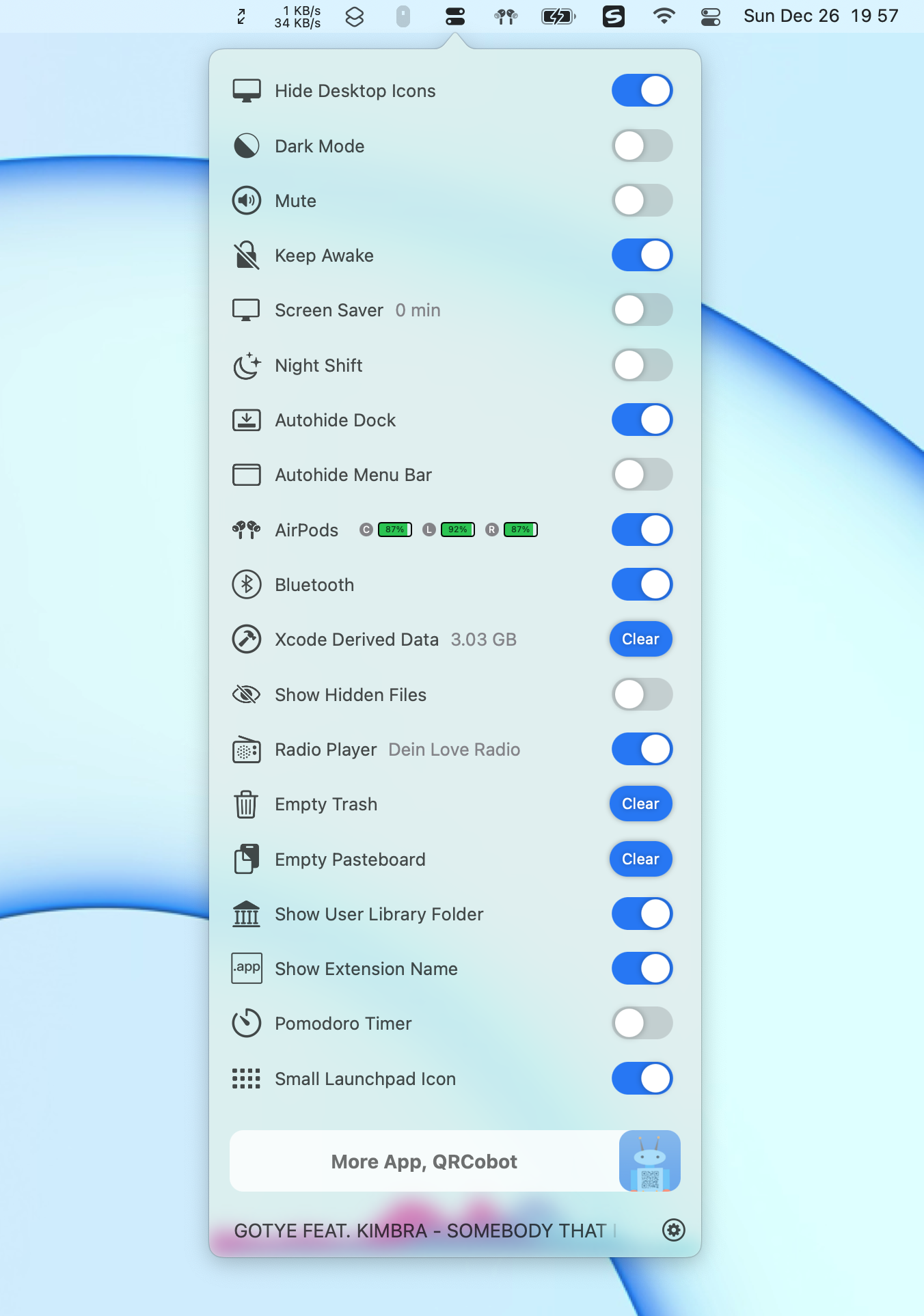The width and height of the screenshot is (924, 1316).
Task: Click the Show Hidden Files crossed-eye icon
Action: (246, 695)
